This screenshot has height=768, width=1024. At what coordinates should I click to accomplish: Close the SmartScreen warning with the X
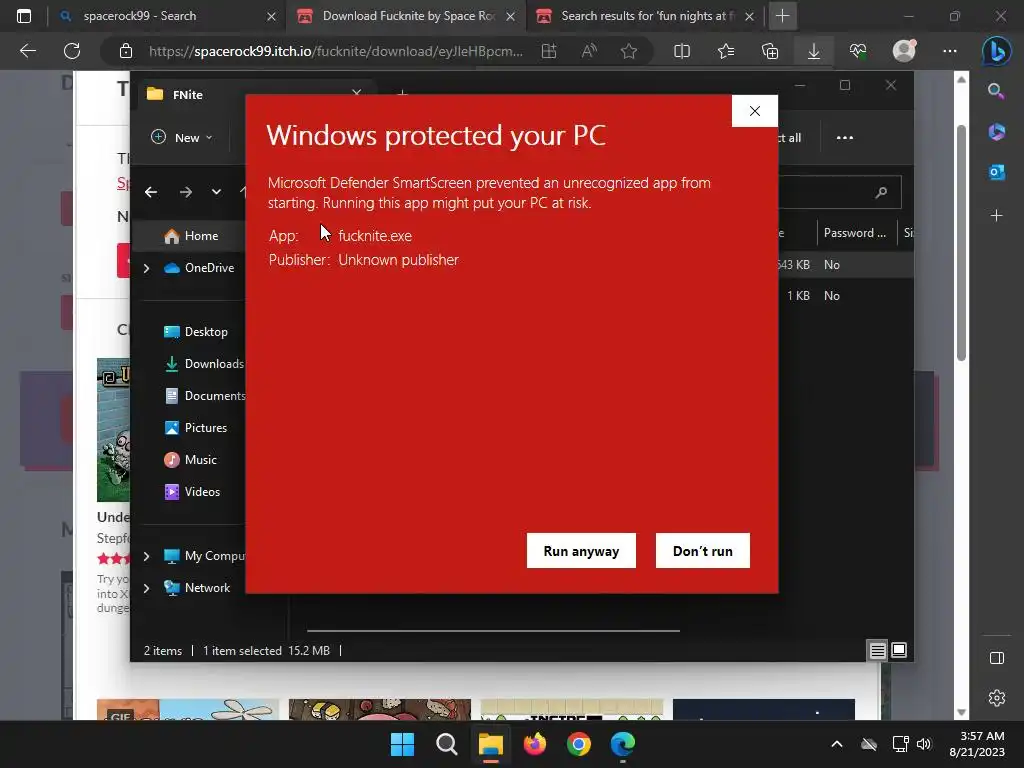(754, 111)
